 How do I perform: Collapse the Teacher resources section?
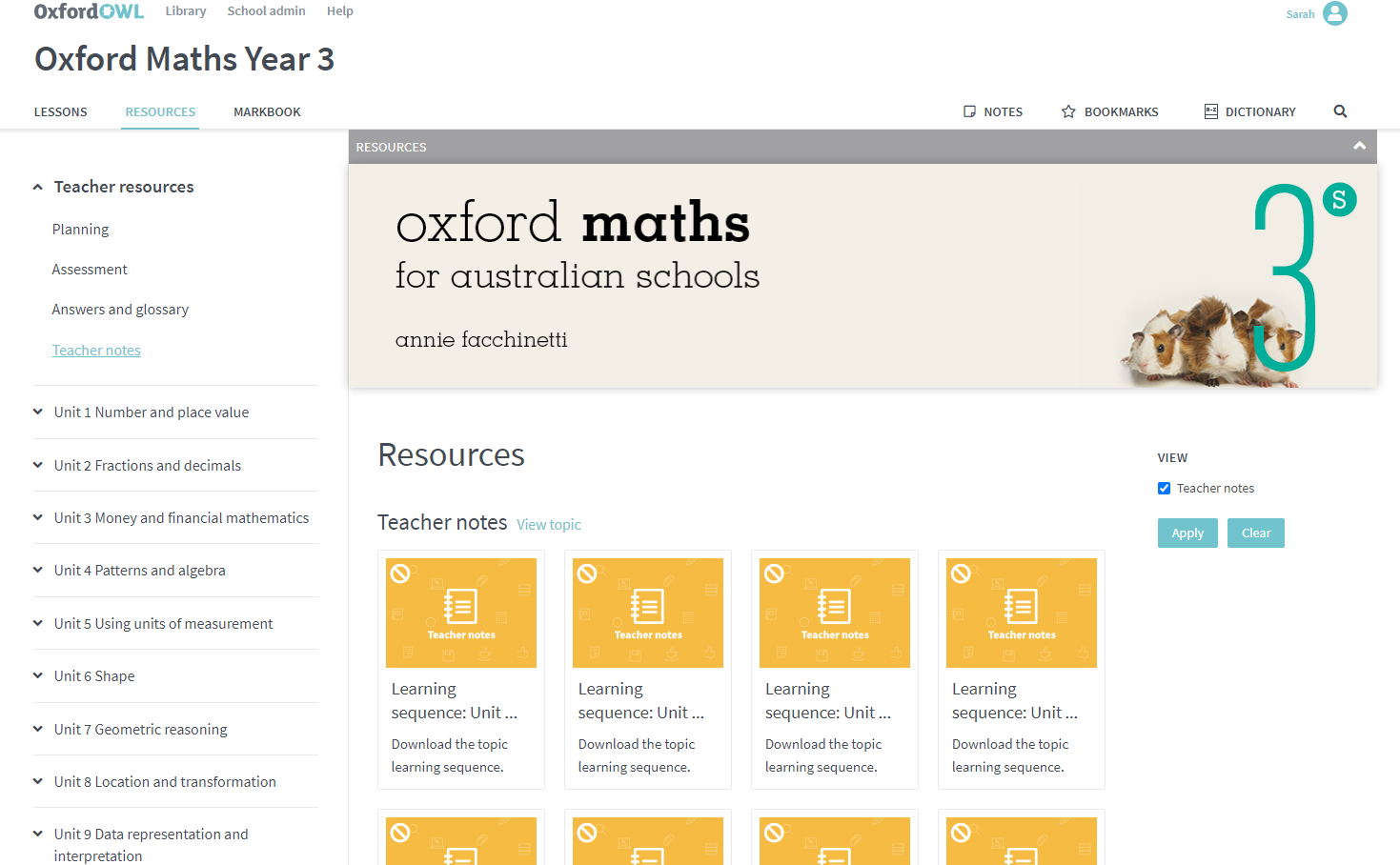coord(38,187)
